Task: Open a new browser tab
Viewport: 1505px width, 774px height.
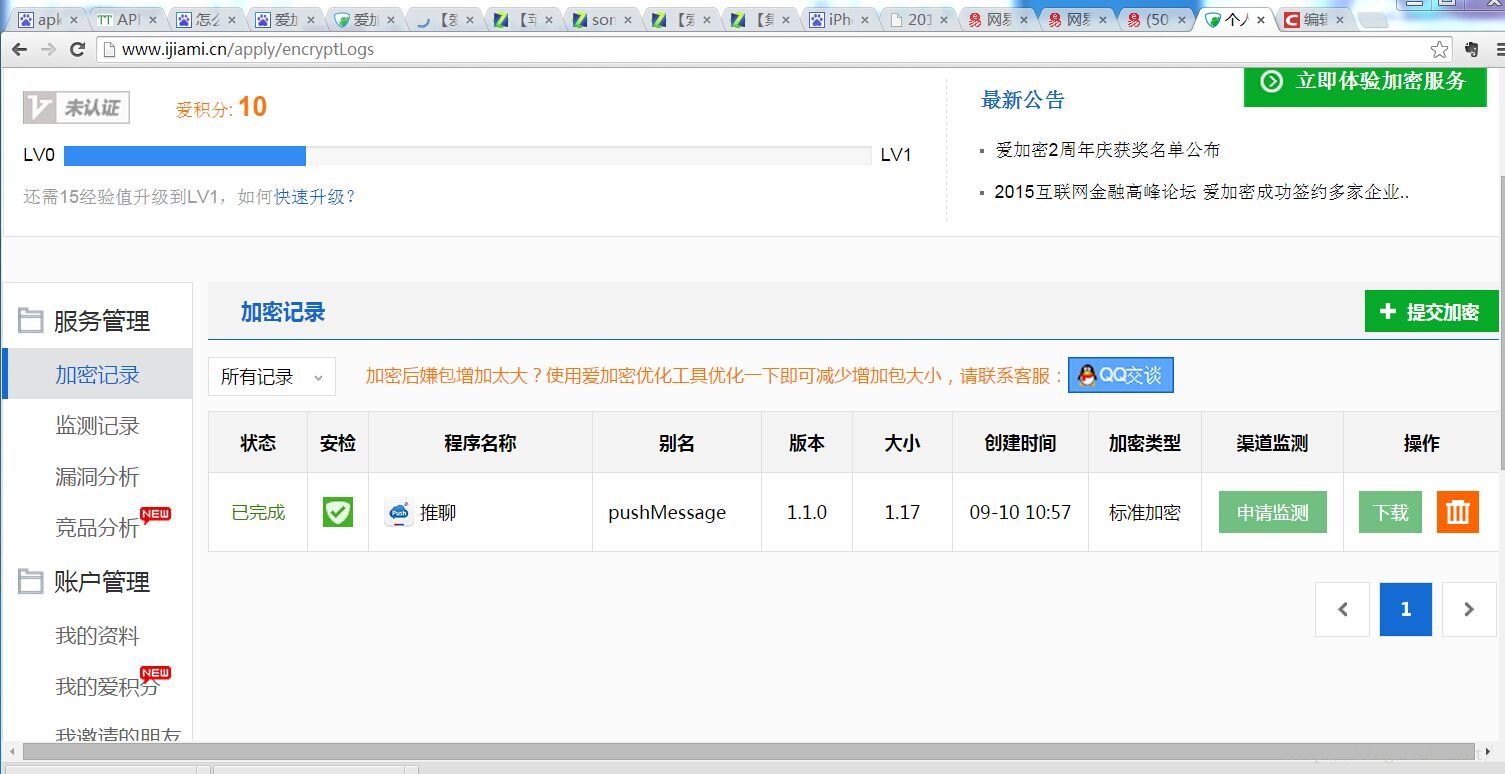Action: [1372, 21]
